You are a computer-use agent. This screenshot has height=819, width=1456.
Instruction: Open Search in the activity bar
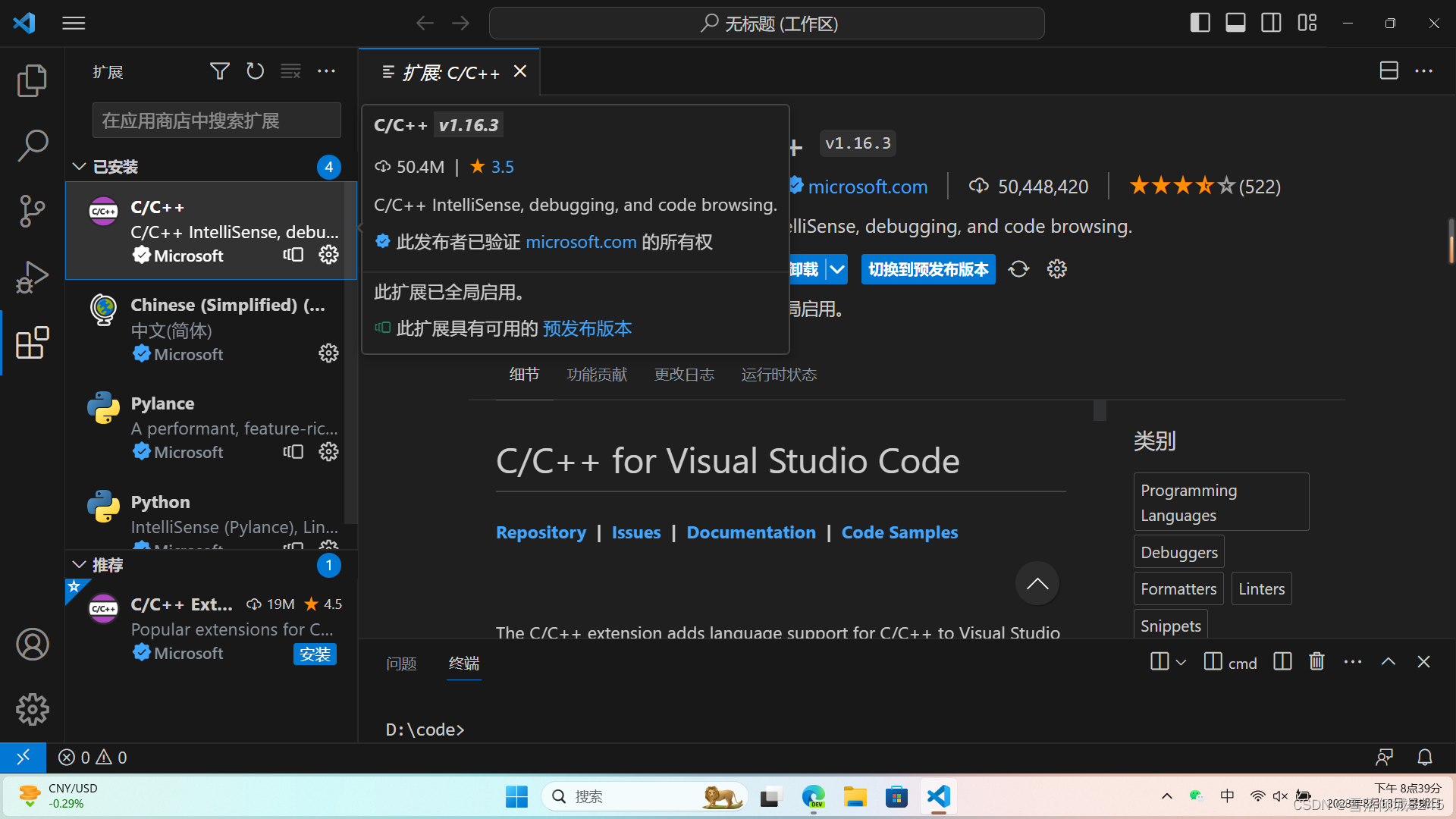[x=32, y=145]
